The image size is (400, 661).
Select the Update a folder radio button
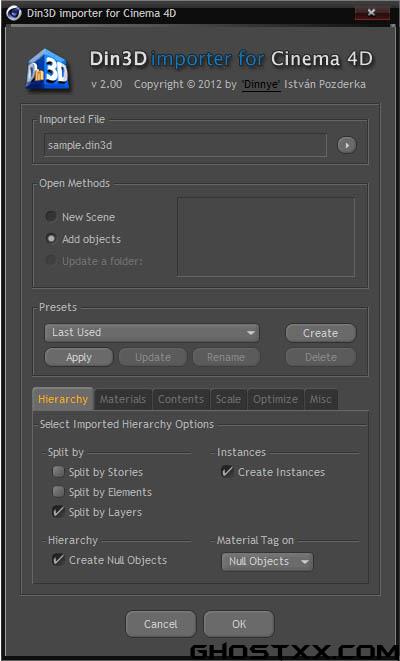[x=51, y=261]
